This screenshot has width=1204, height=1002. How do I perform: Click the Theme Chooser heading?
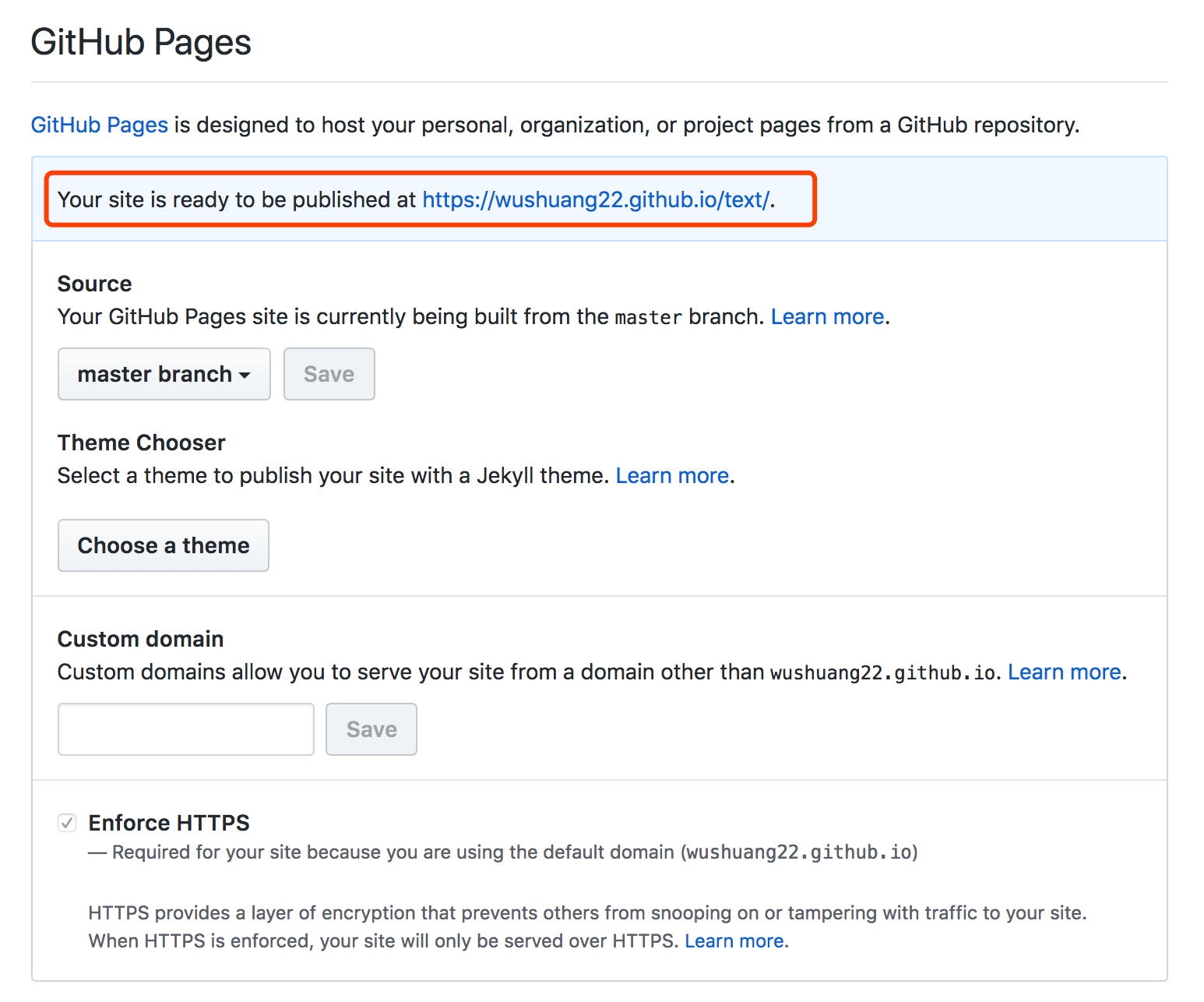141,443
